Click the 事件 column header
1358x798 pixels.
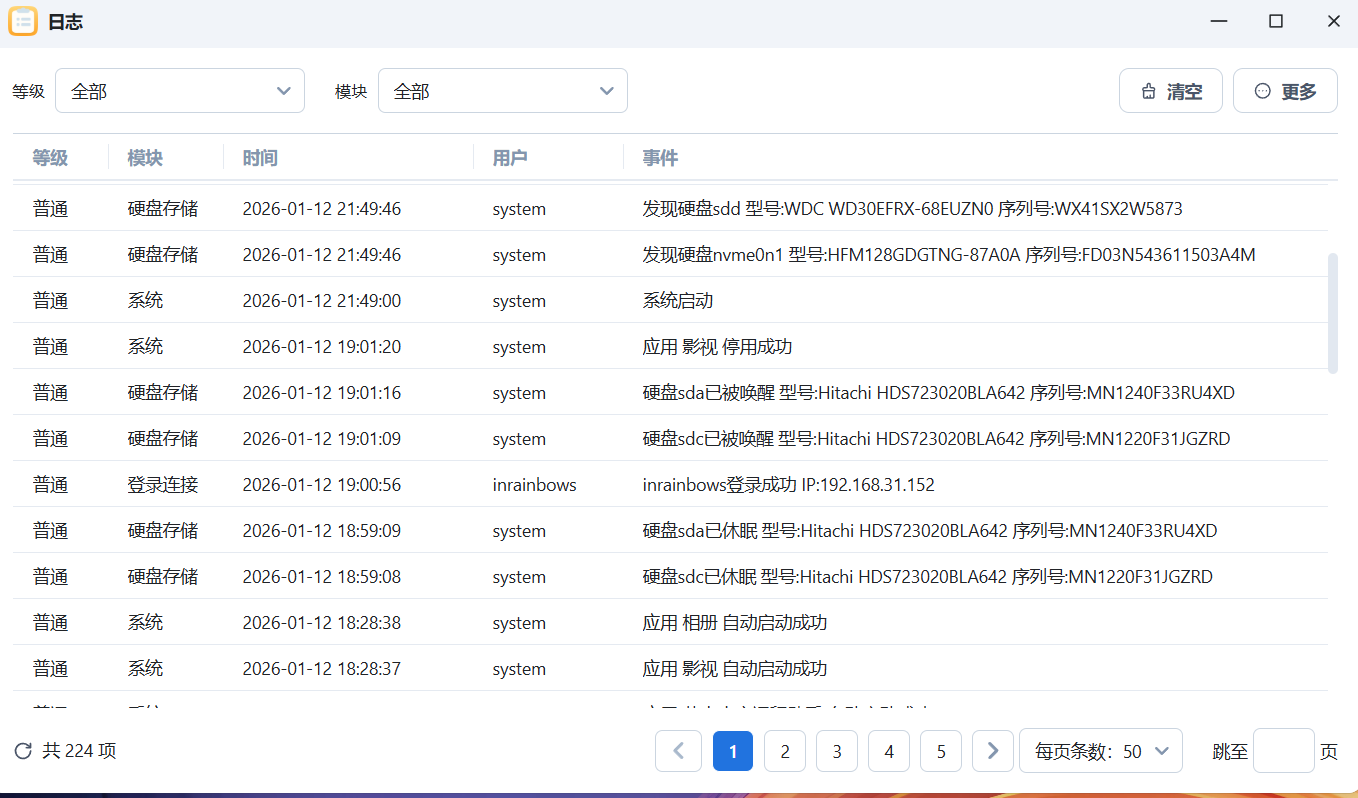(660, 157)
